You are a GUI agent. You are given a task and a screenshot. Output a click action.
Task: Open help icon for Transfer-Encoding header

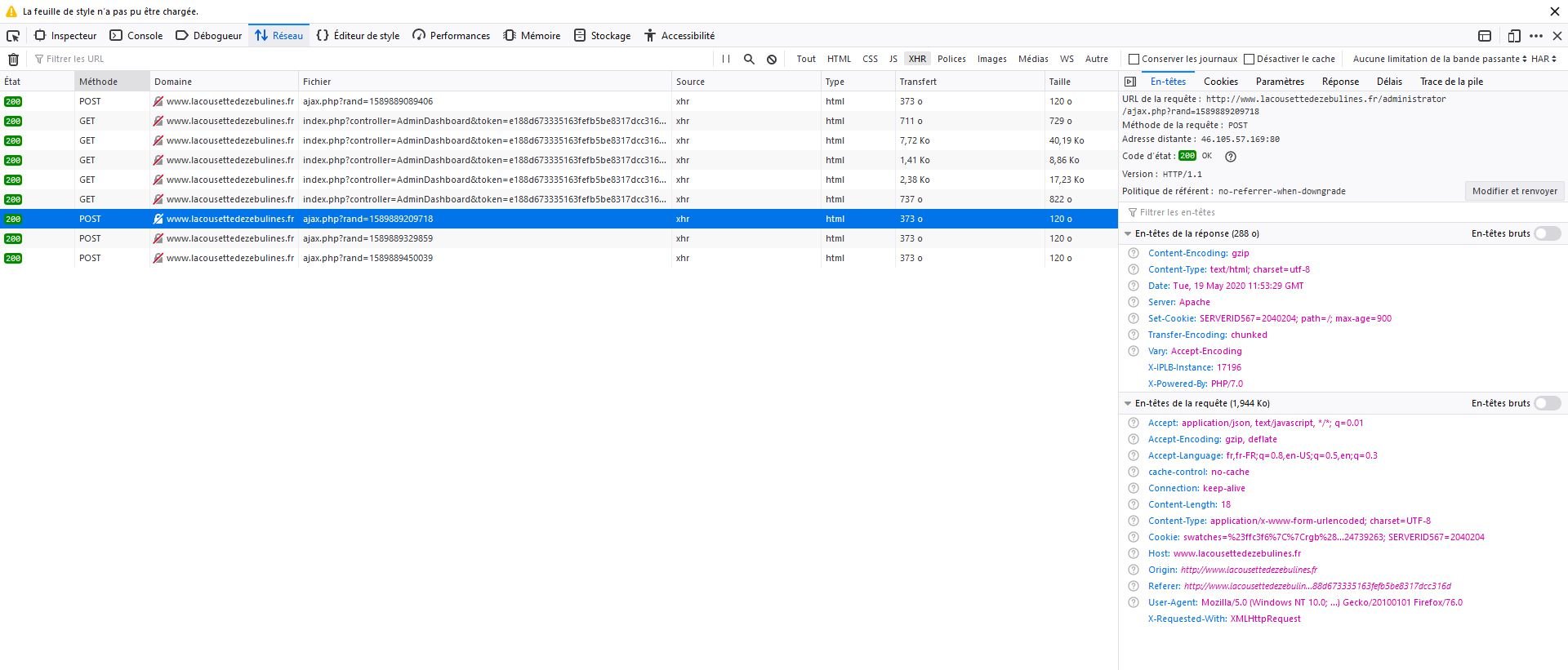[1134, 335]
